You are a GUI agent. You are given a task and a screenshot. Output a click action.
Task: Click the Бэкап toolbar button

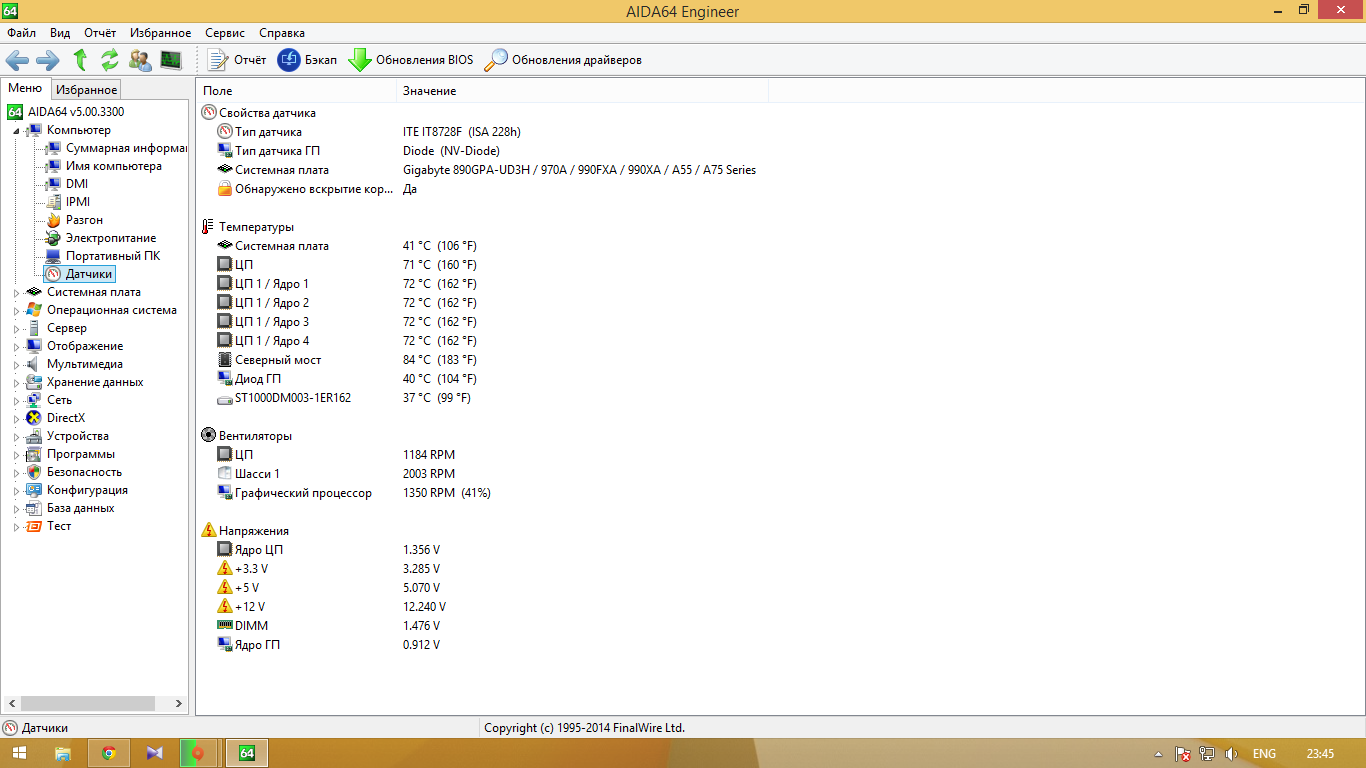[307, 60]
